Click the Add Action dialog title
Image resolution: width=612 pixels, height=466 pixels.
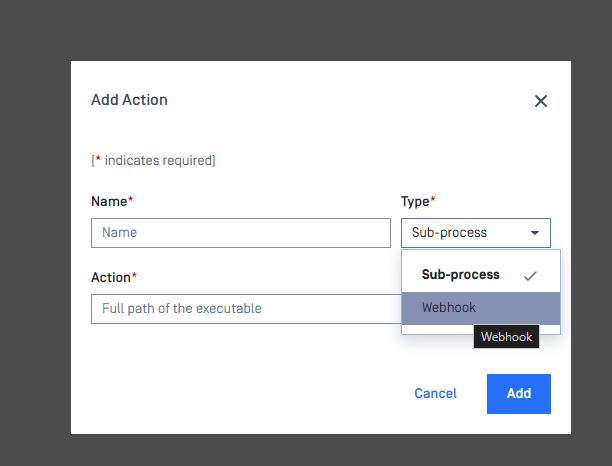point(129,100)
